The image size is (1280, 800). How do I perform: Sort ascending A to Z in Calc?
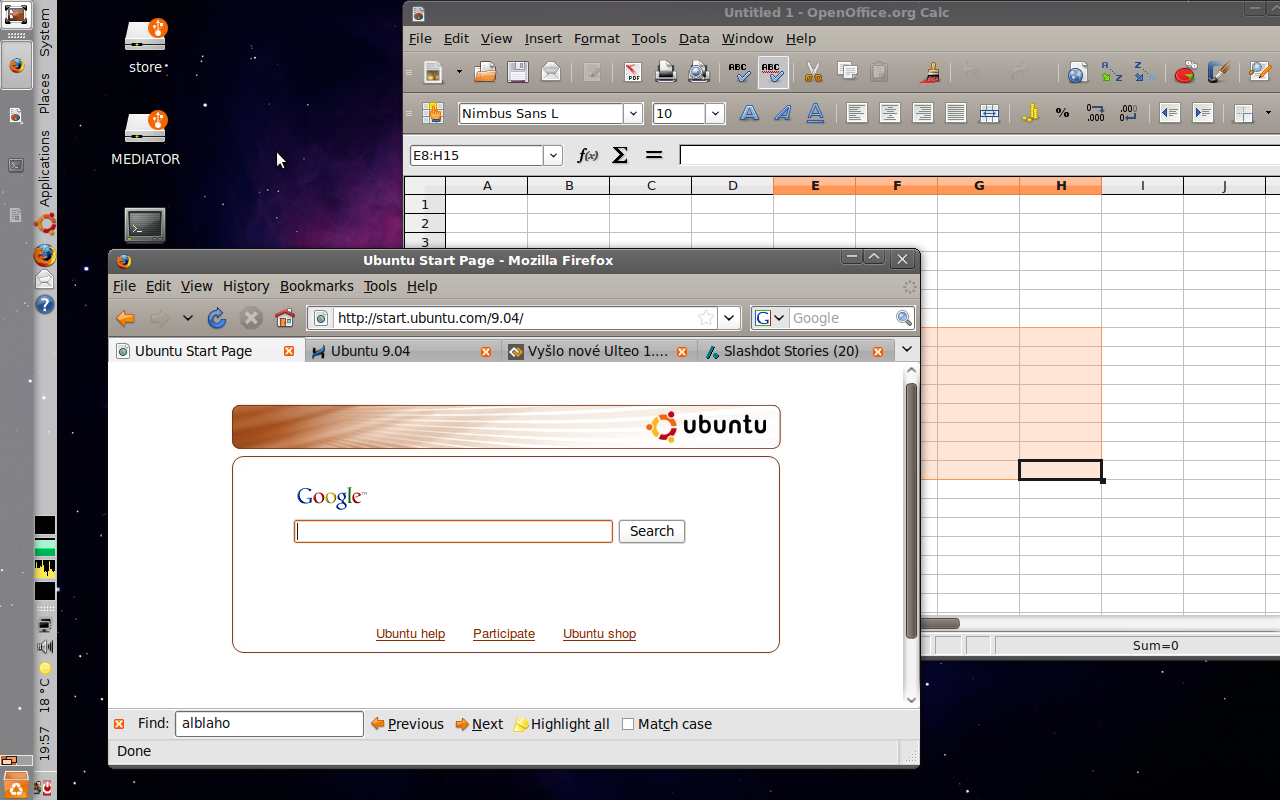click(x=1111, y=72)
